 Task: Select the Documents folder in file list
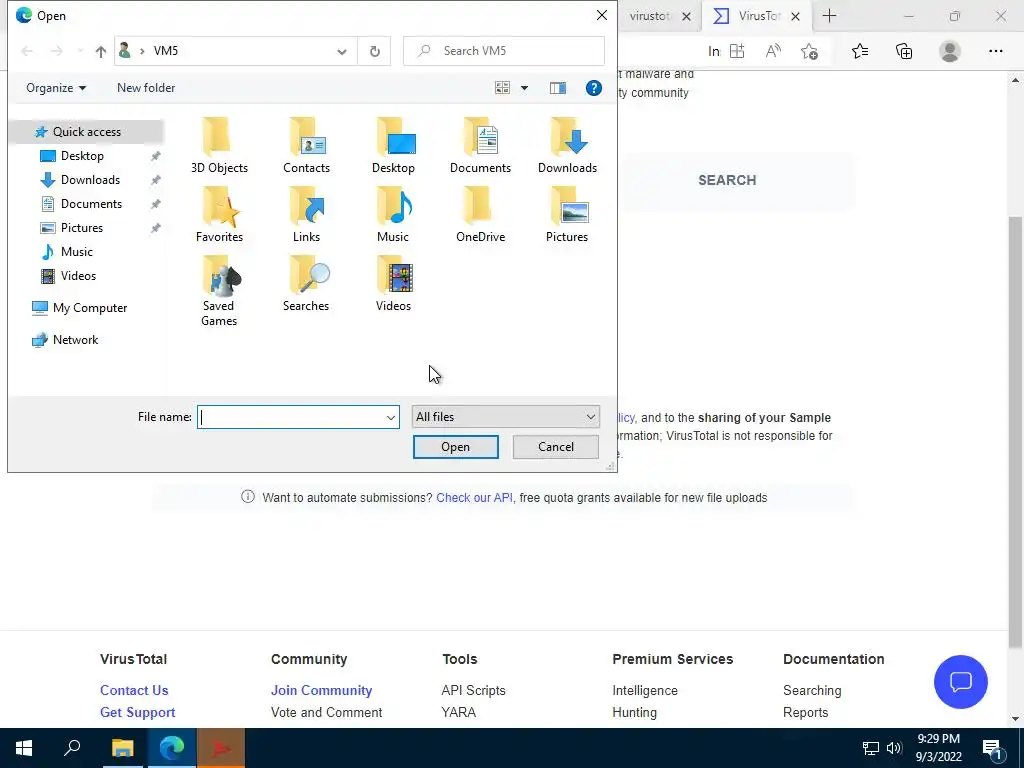point(480,146)
